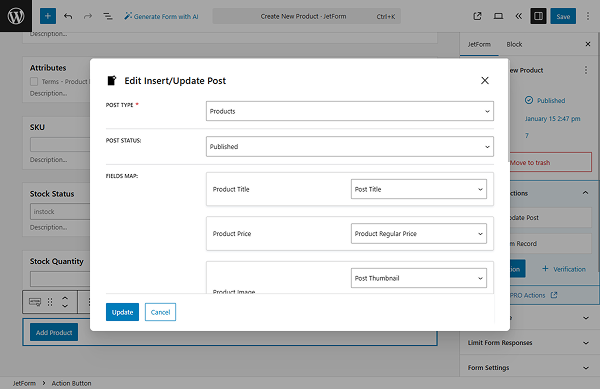
Task: Move the block down
Action: 65,306
